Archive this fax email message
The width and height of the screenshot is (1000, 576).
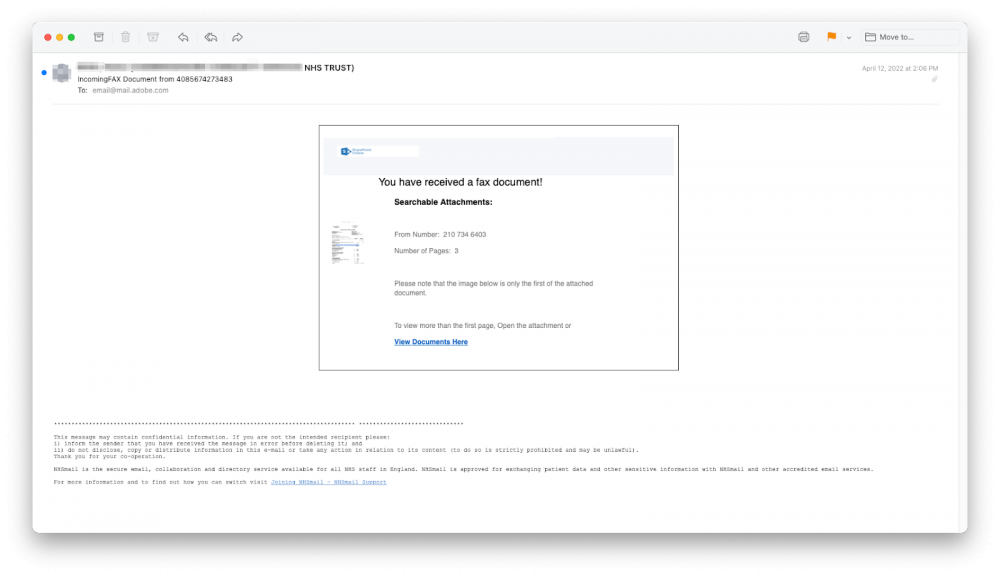(x=98, y=37)
